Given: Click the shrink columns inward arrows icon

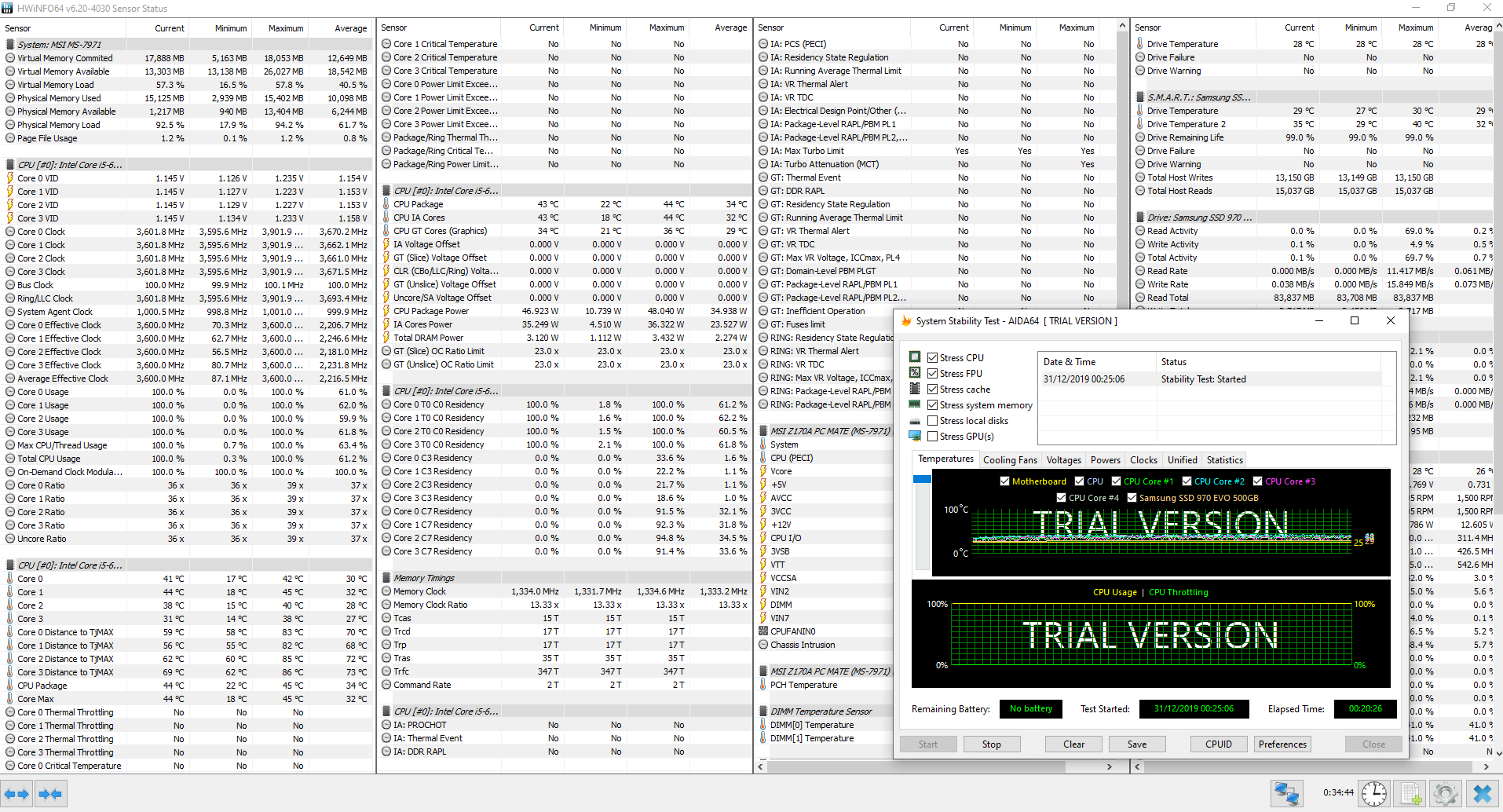Looking at the screenshot, I should point(50,794).
